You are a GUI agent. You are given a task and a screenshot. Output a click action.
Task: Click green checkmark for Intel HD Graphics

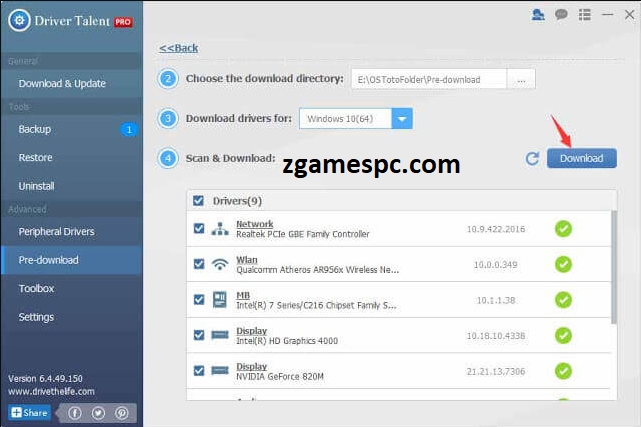(563, 335)
